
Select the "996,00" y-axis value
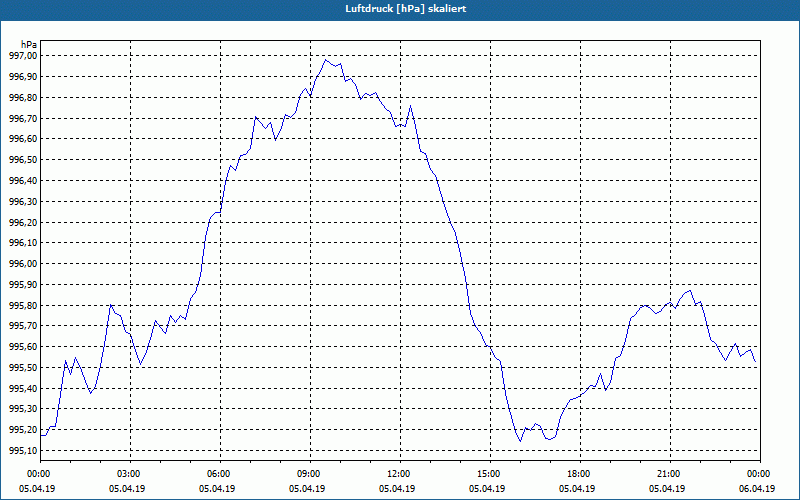pyautogui.click(x=23, y=264)
